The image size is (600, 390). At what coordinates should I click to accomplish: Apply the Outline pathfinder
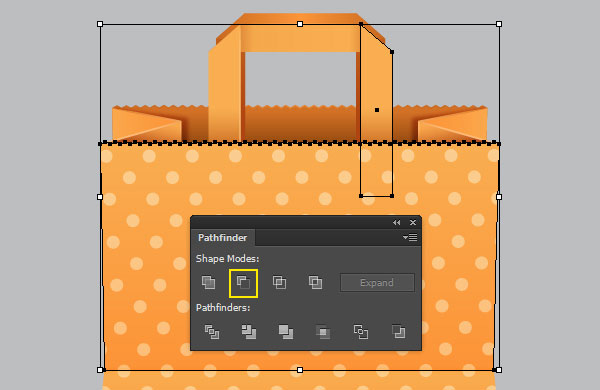(x=360, y=332)
